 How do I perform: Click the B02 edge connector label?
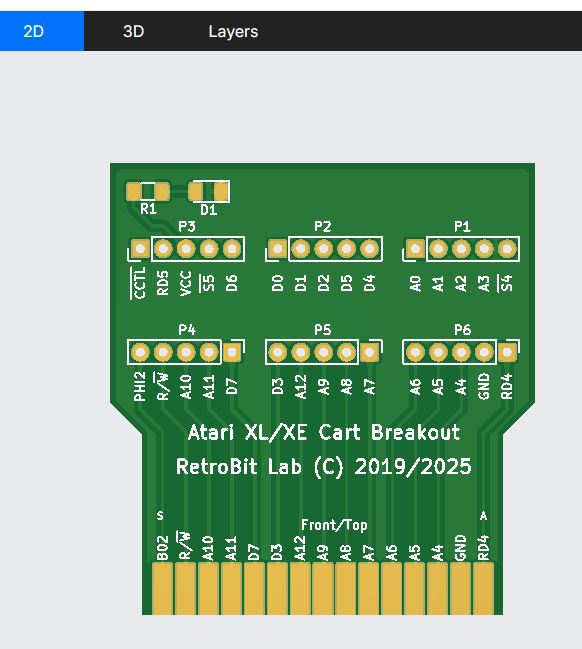pos(163,548)
